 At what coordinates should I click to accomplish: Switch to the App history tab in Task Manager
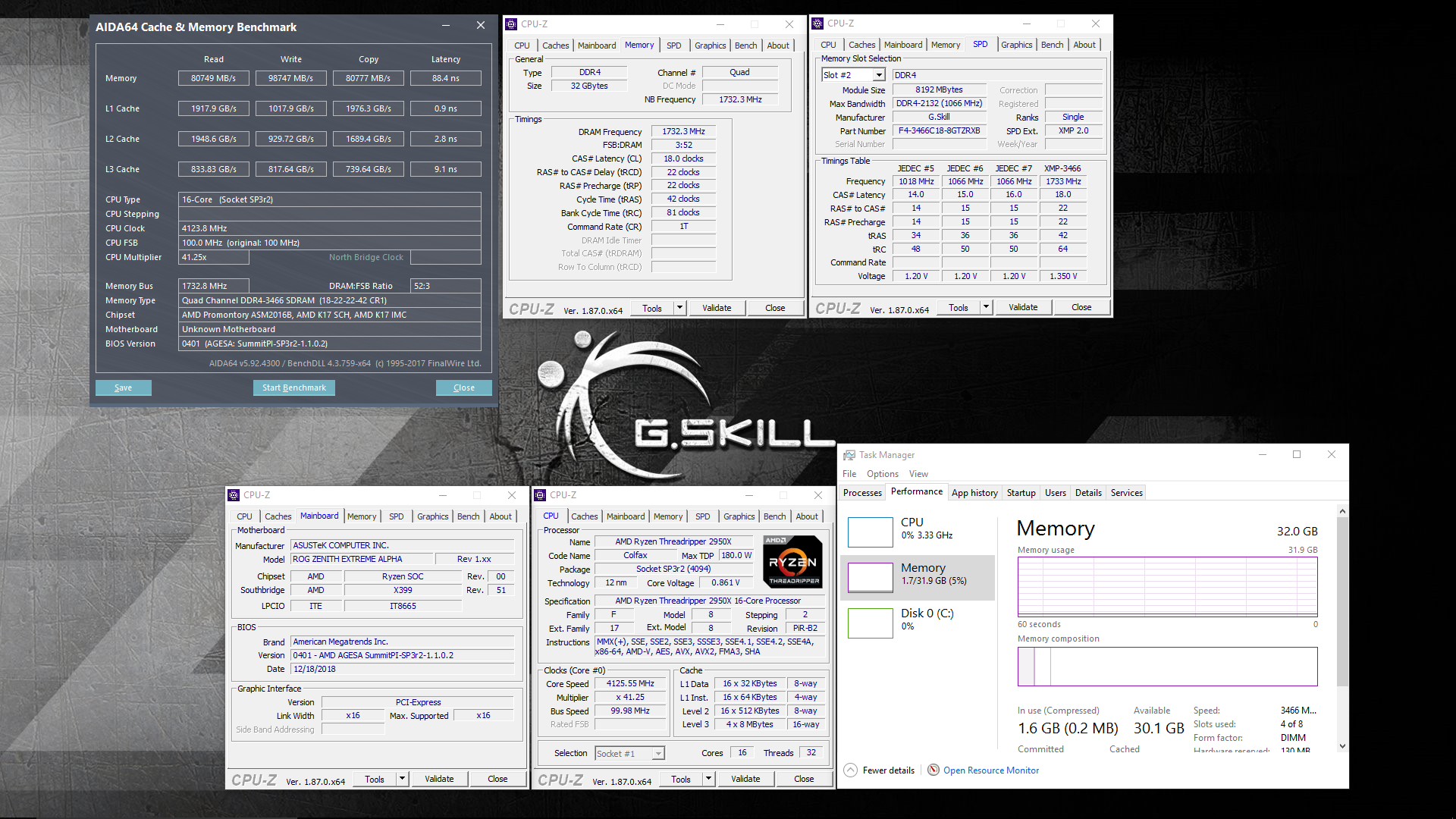(974, 492)
